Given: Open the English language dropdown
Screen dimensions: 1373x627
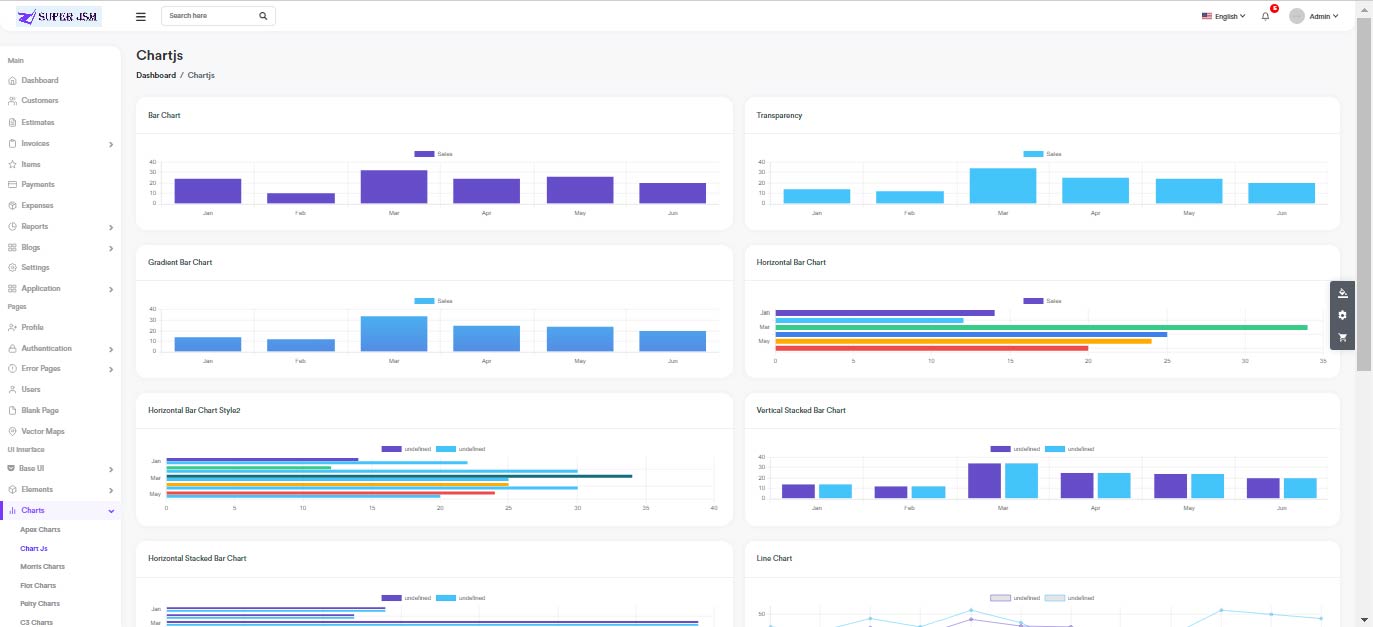Looking at the screenshot, I should pyautogui.click(x=1223, y=16).
